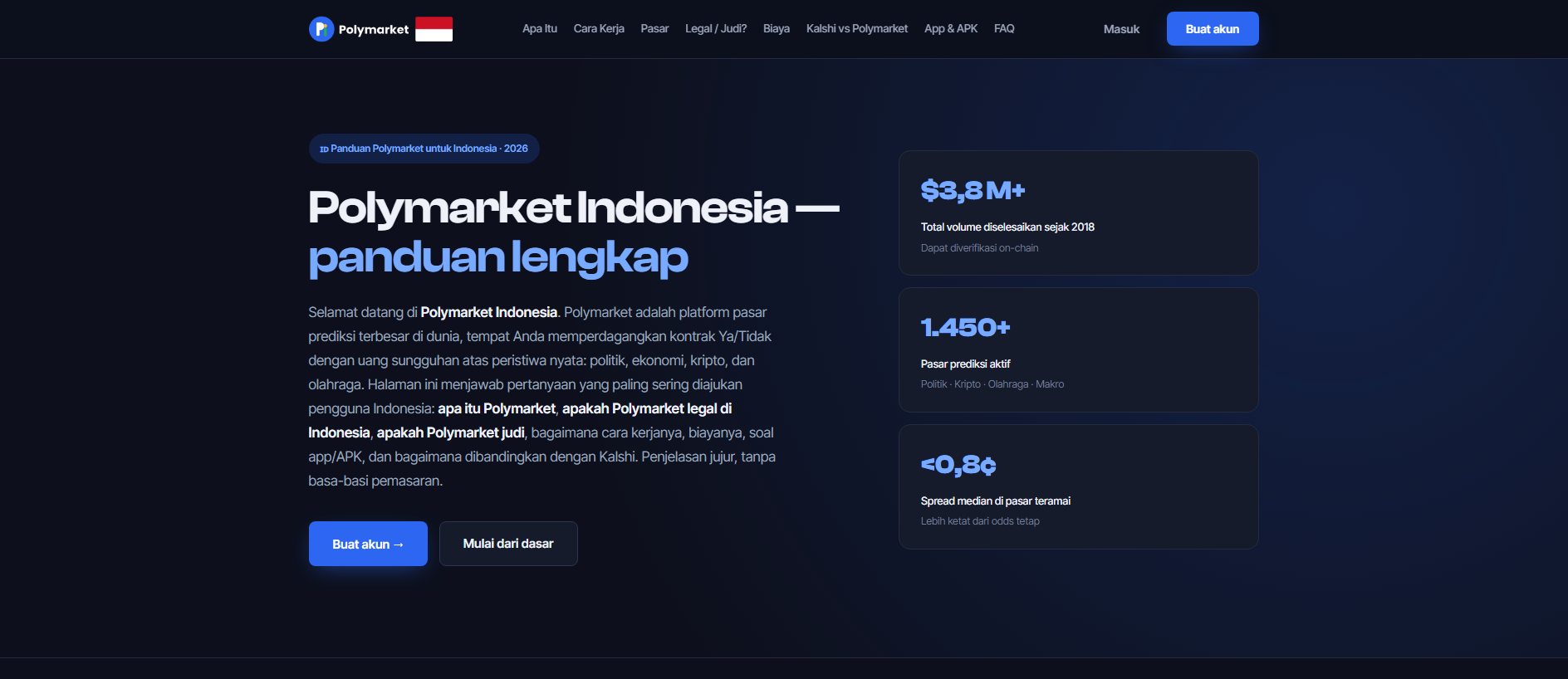The image size is (1568, 679).
Task: Open the FAQ nav item
Action: tap(1004, 28)
